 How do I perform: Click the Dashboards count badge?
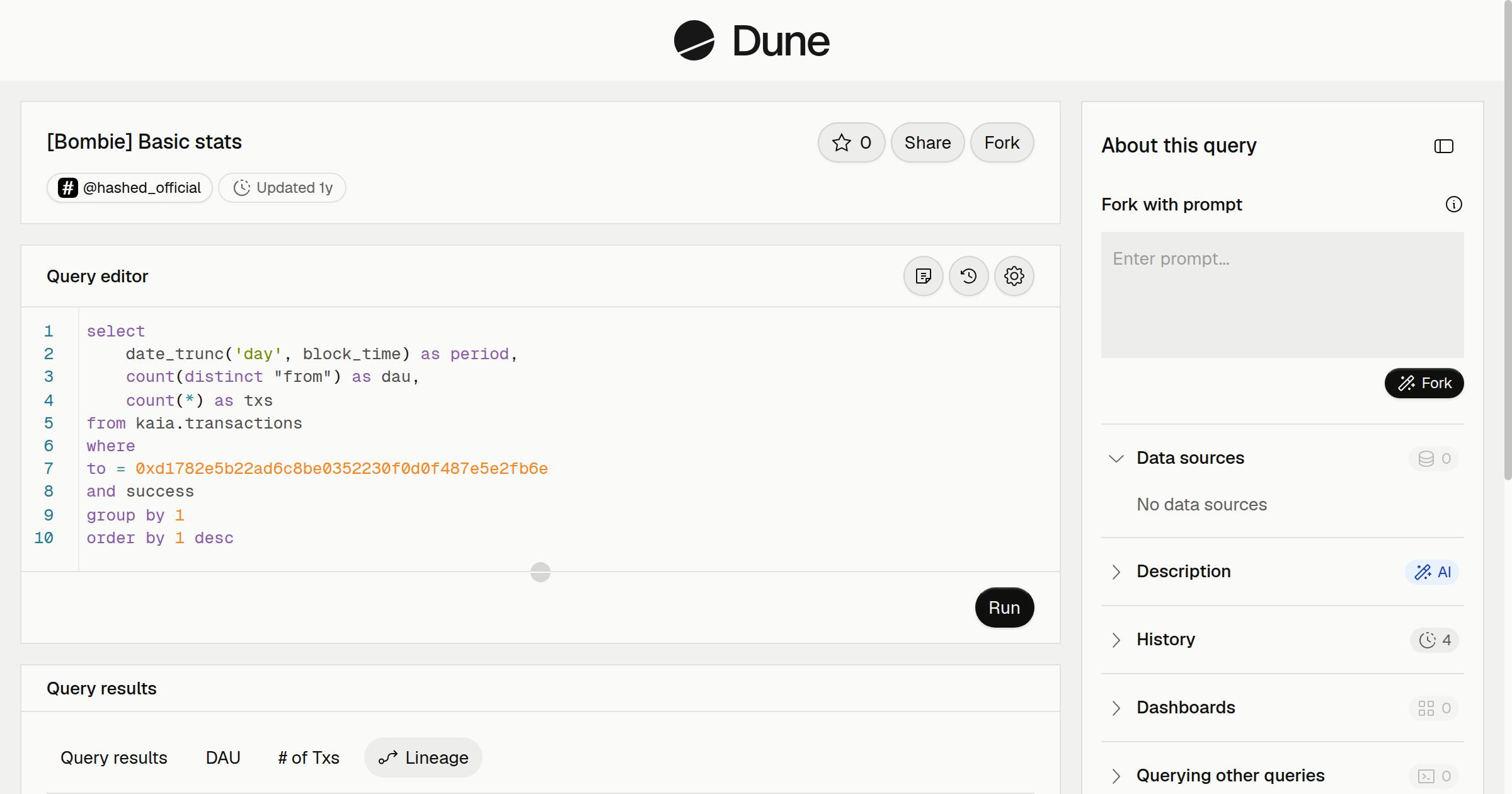1434,708
